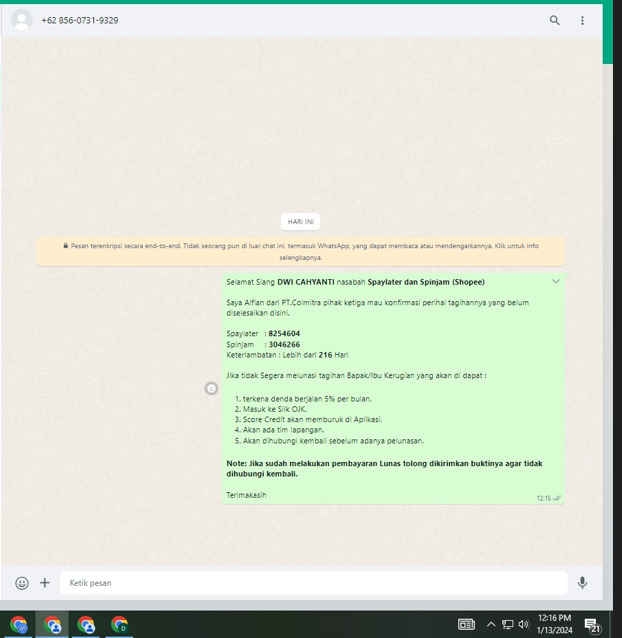Select Spaylater amount 8254604
The width and height of the screenshot is (622, 638).
point(284,333)
